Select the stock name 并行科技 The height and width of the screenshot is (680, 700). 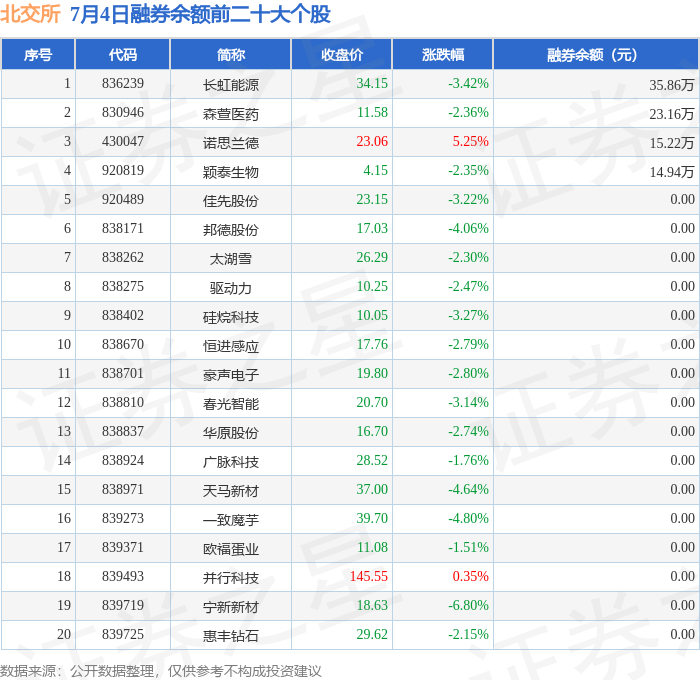point(231,578)
